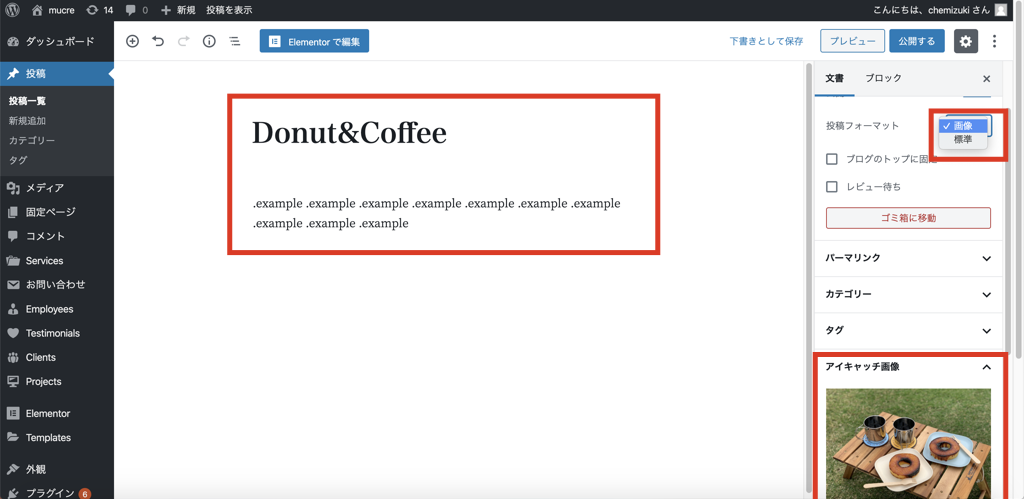Open settings gear panel toggle

[965, 41]
